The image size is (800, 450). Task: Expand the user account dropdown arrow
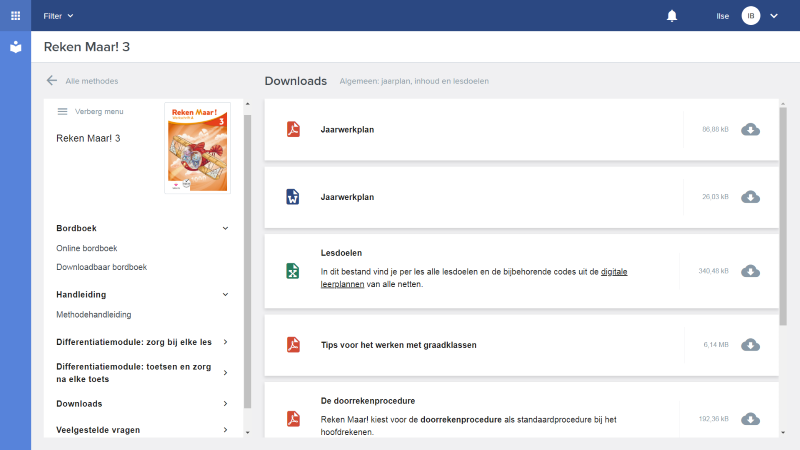click(x=773, y=16)
